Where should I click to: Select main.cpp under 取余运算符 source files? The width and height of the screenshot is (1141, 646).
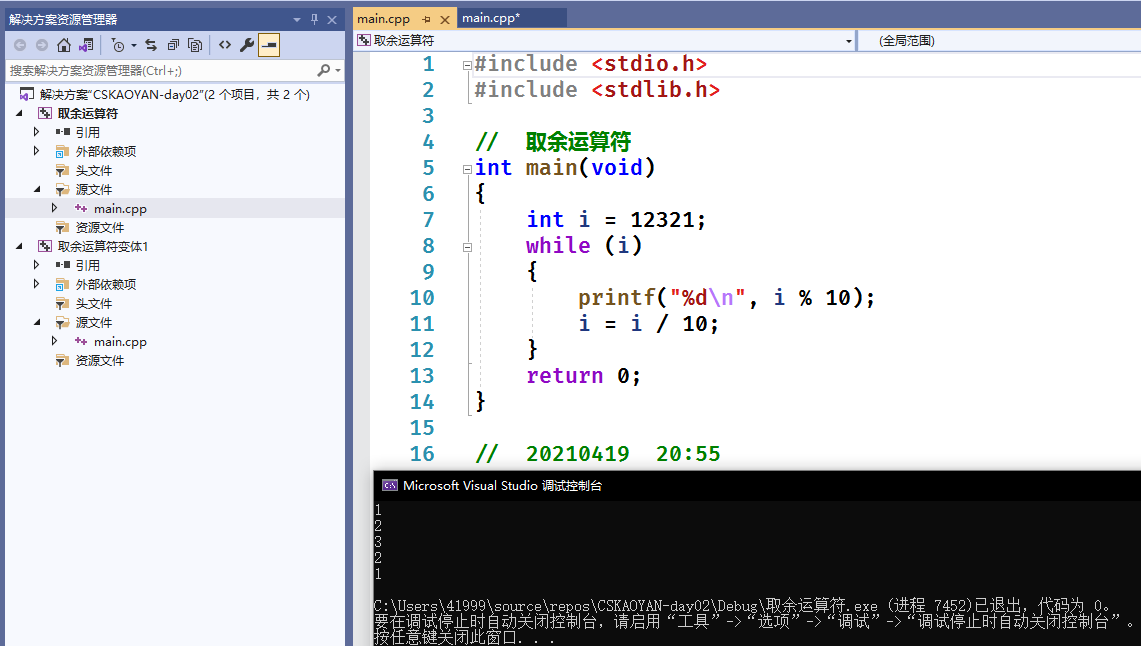(x=120, y=209)
